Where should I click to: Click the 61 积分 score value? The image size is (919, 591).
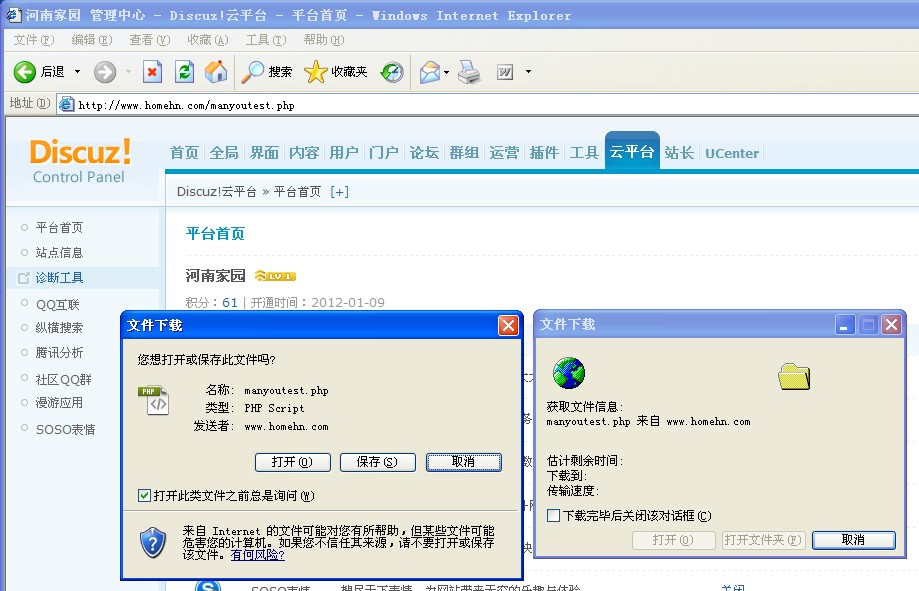(230, 303)
